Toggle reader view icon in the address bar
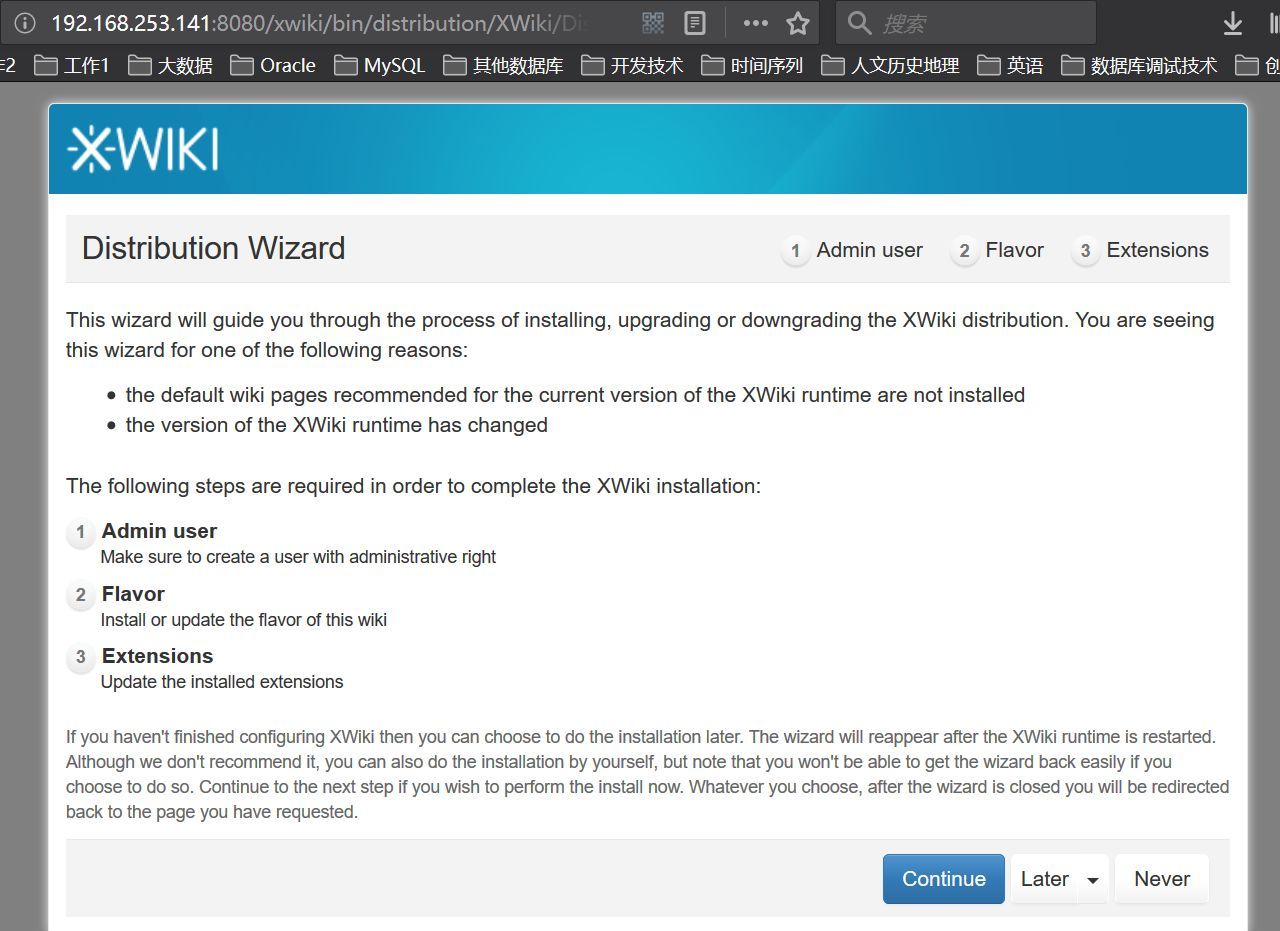The width and height of the screenshot is (1280, 931). (x=695, y=22)
